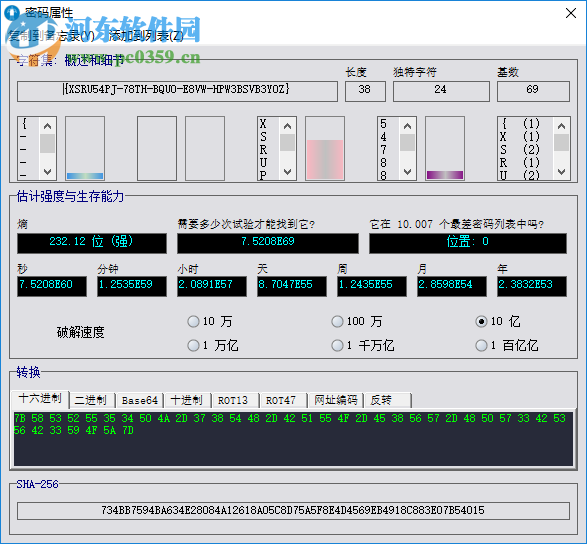Click the character count scrollbar thumb
This screenshot has width=587, height=544.
click(x=561, y=143)
